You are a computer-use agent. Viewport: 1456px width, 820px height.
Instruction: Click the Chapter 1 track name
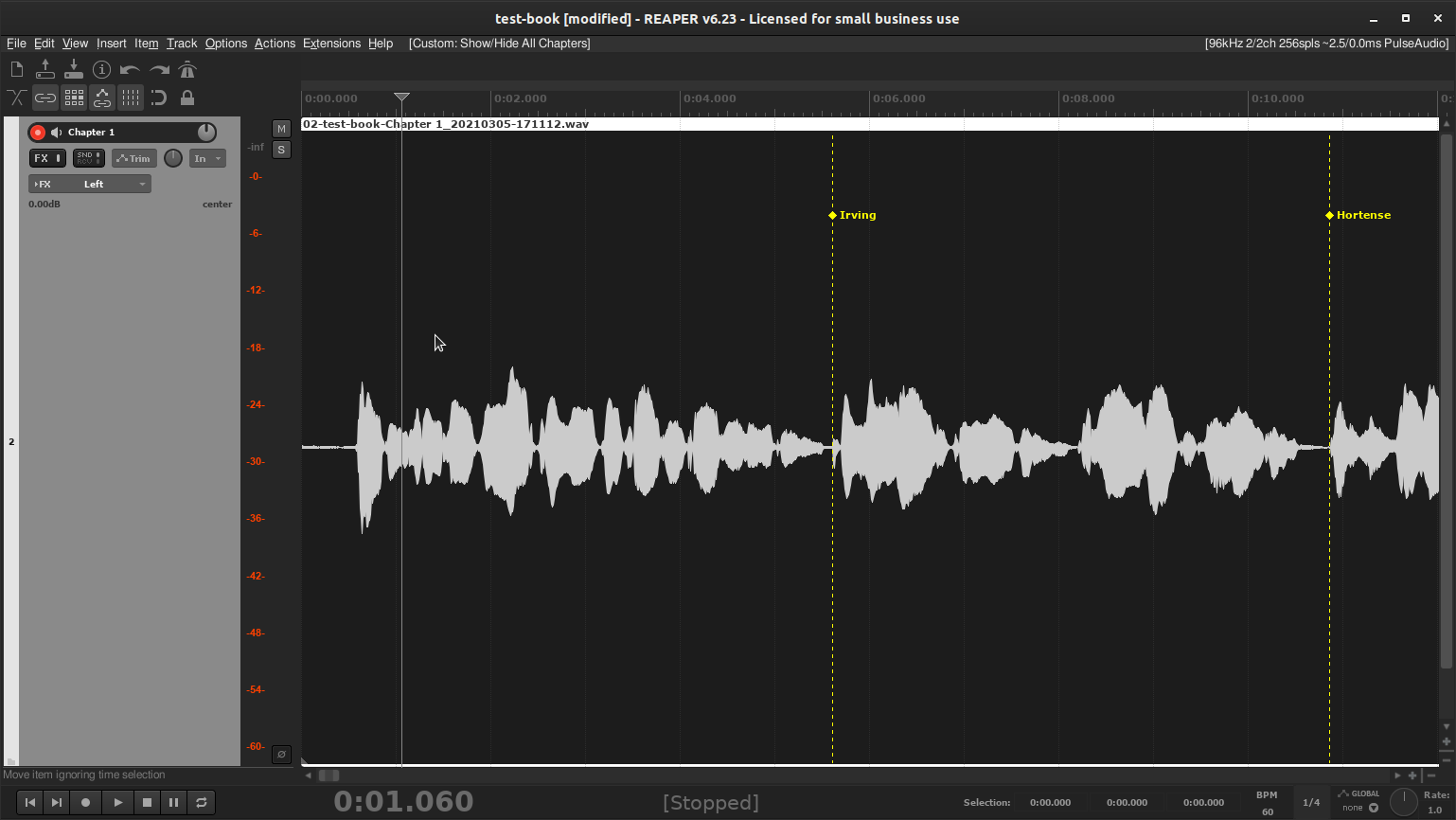tap(91, 133)
